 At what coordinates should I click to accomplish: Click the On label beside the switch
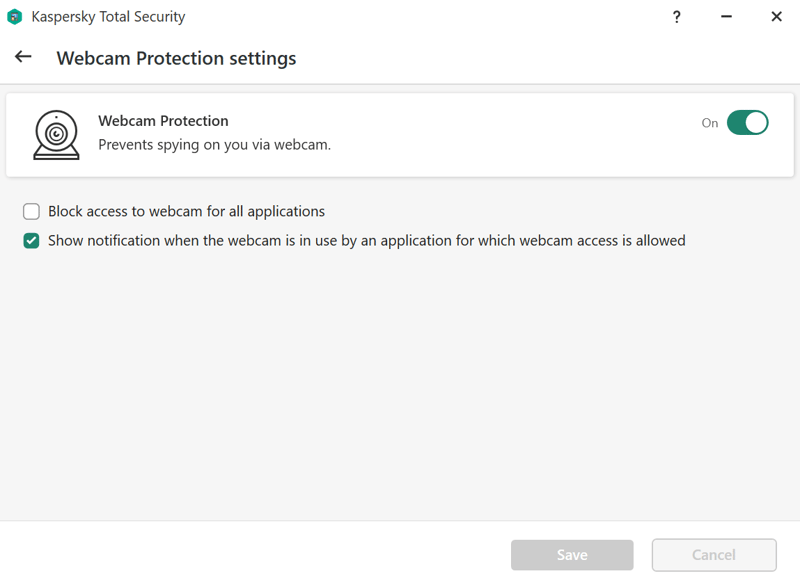pos(710,123)
